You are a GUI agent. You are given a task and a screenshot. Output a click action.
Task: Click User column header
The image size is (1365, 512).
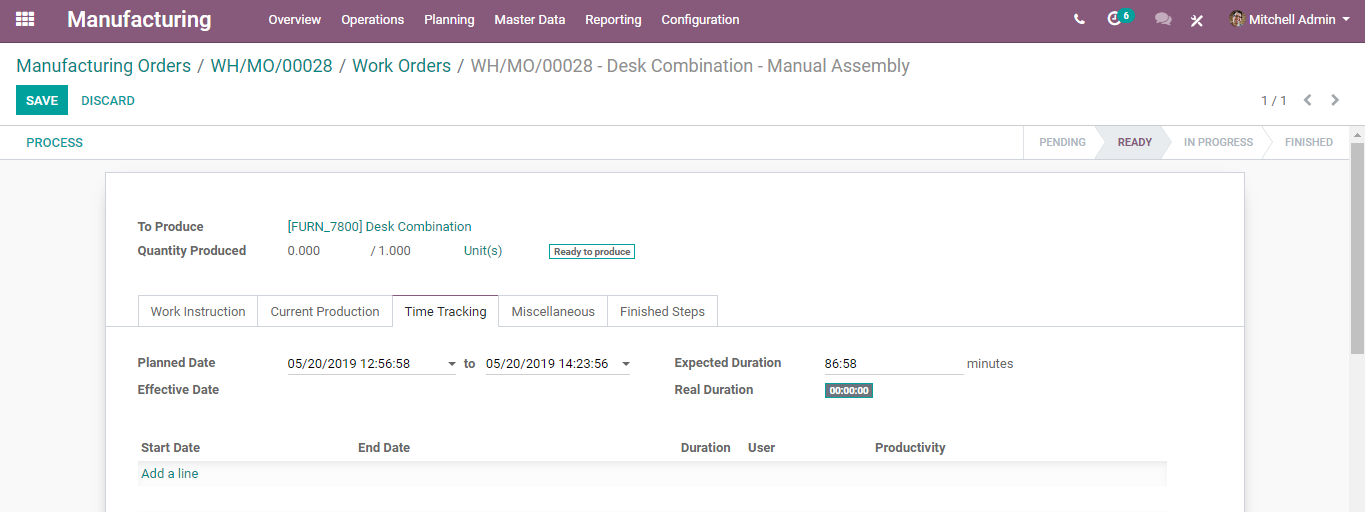762,448
